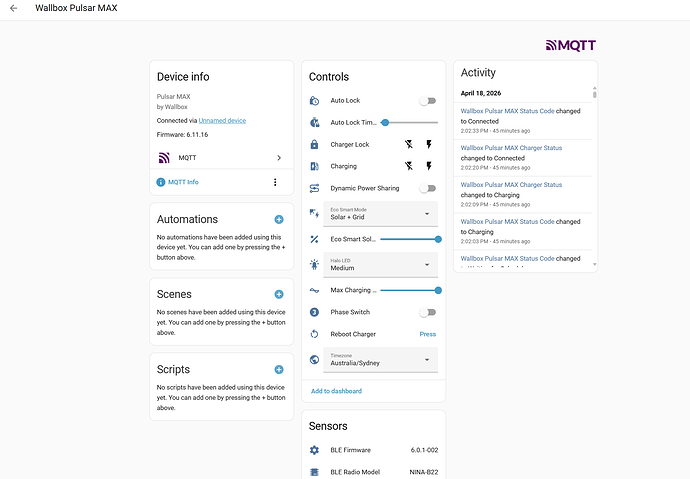Viewport: 690px width, 479px height.
Task: Click the BLE Firmware value 6.0.1-002
Action: (424, 450)
